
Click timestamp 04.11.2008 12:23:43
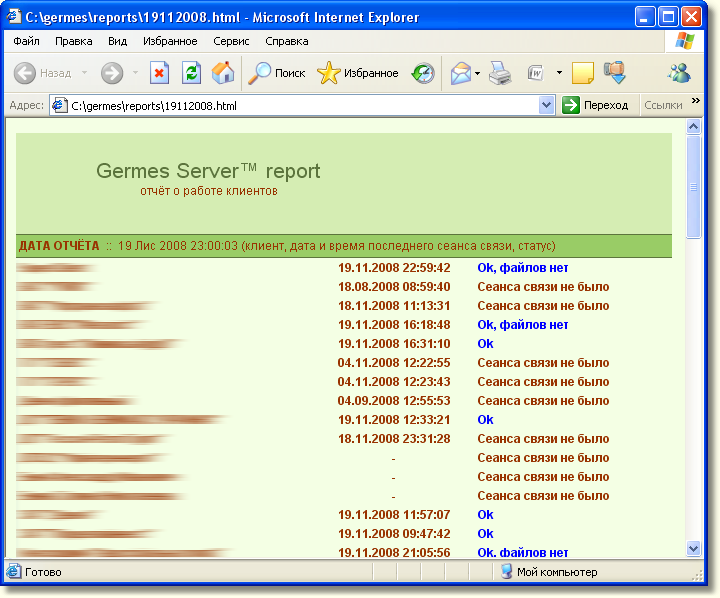[394, 382]
